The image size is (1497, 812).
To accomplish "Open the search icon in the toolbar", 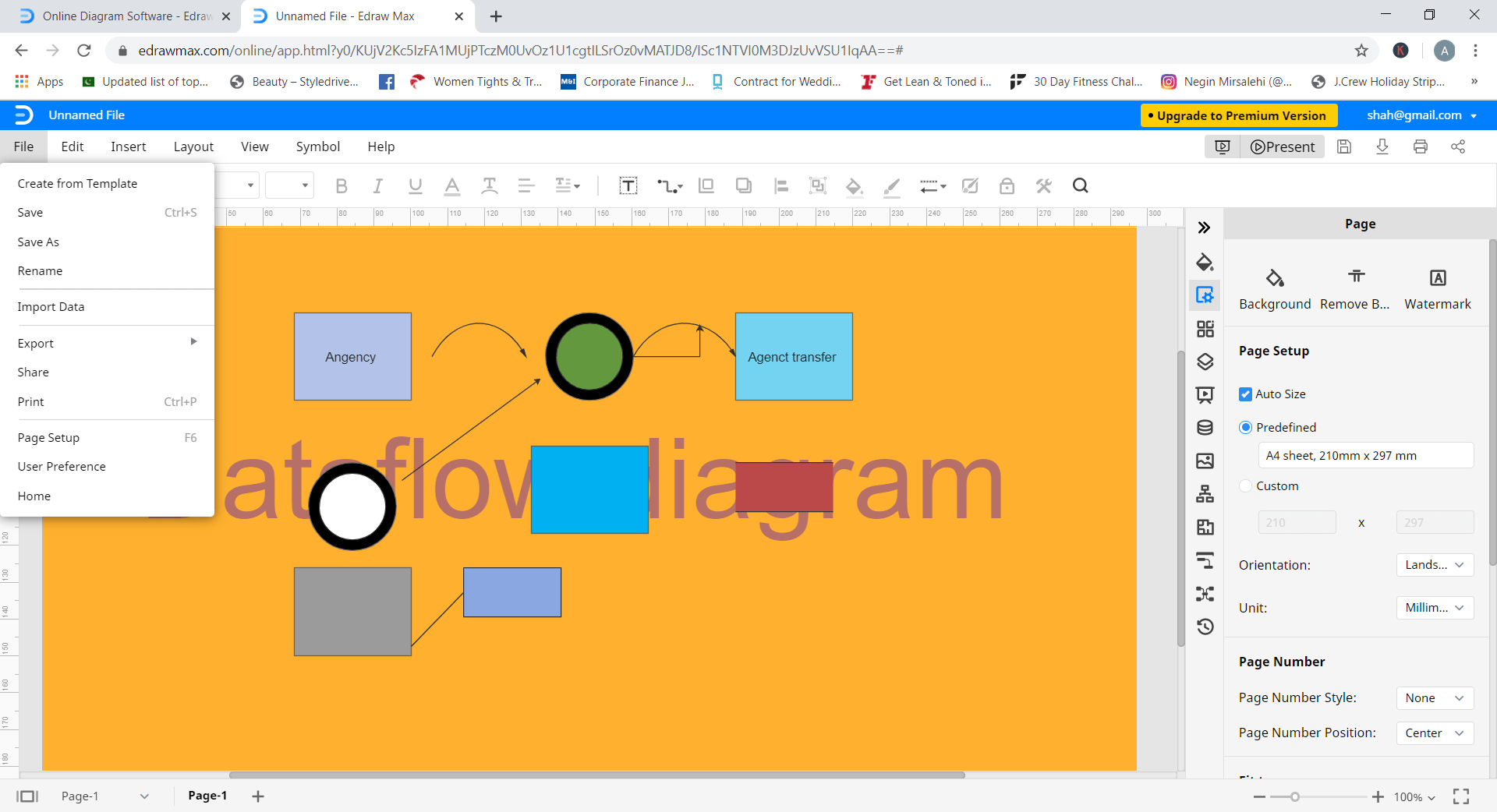I will pyautogui.click(x=1080, y=185).
